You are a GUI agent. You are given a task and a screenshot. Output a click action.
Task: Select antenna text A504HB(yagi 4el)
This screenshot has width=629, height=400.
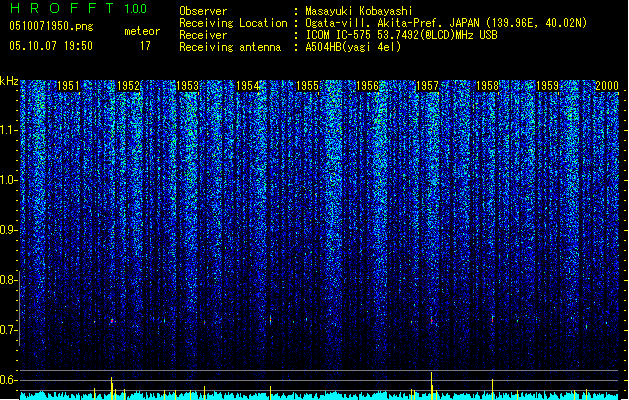[353, 47]
